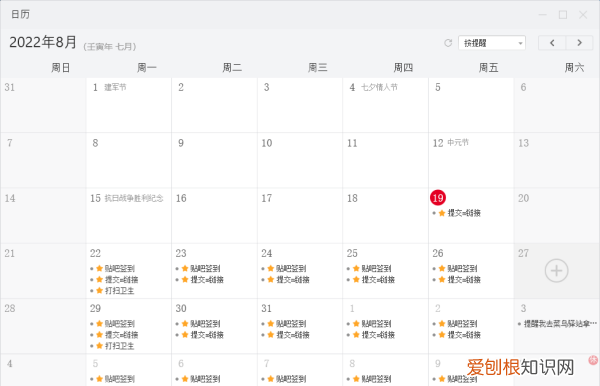The height and width of the screenshot is (386, 600).
Task: Click the star beside 贴吧签到 on September 1
Action: 356,324
